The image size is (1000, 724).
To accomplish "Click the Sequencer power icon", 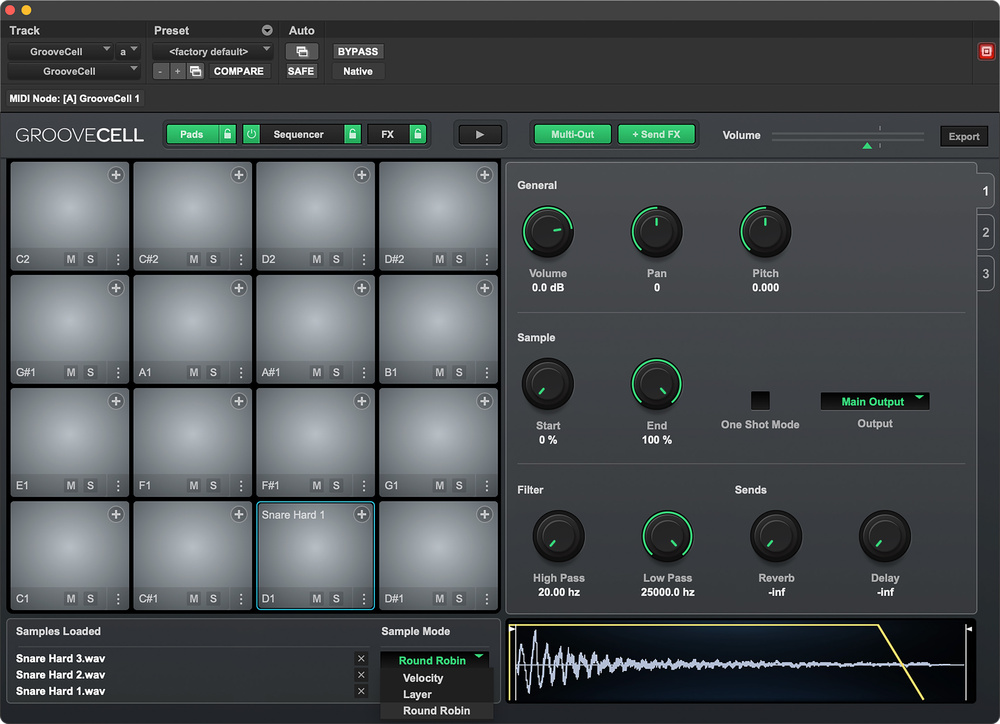I will point(251,134).
